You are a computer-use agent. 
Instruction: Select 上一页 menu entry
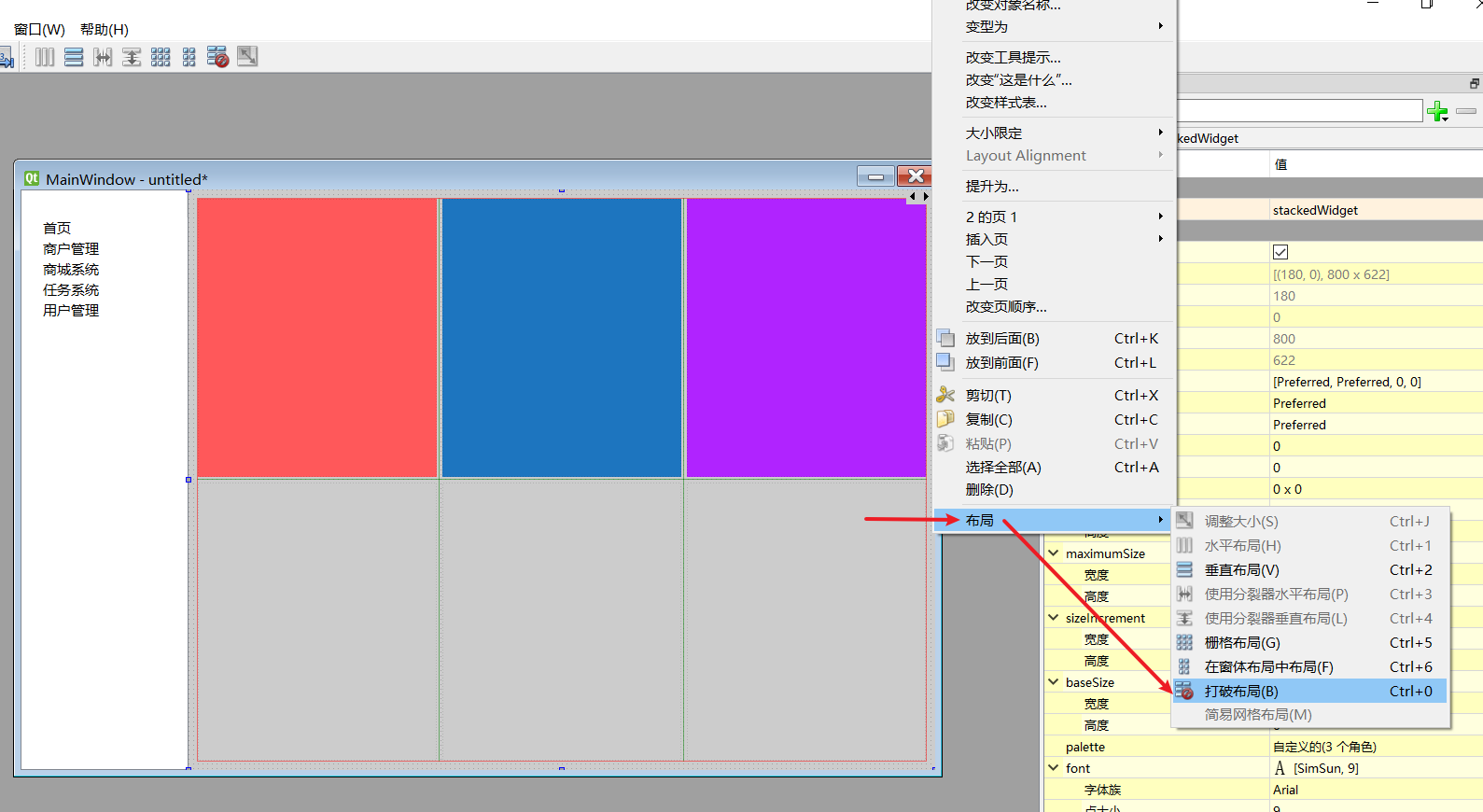(1053, 285)
